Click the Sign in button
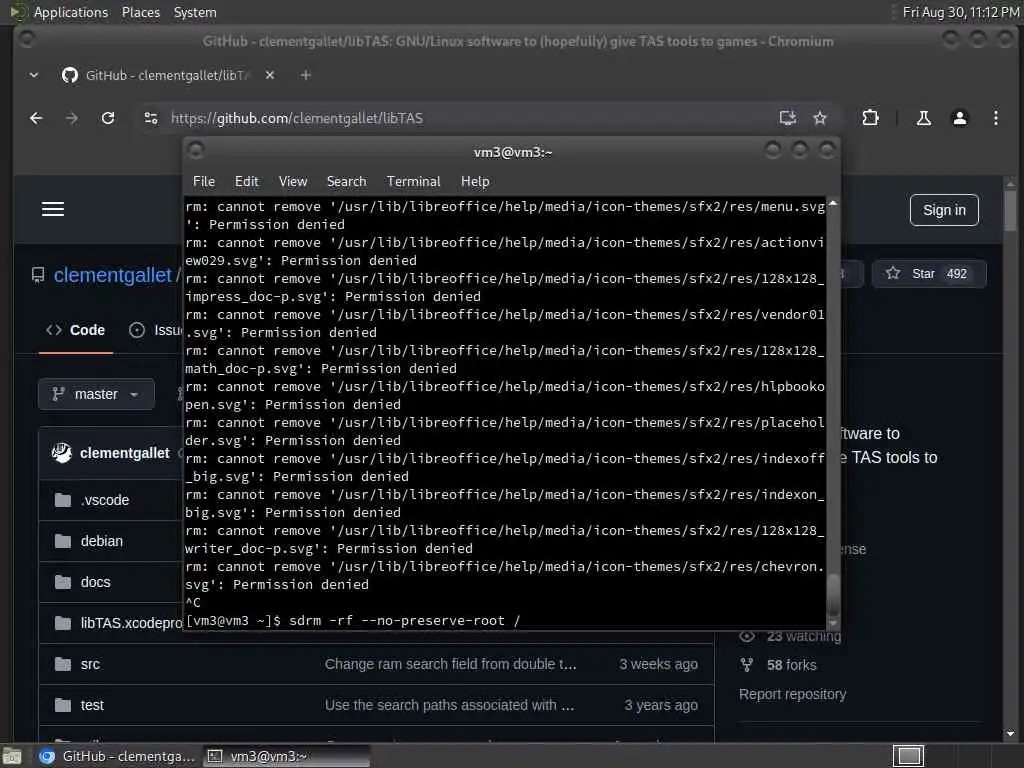Viewport: 1024px width, 768px height. coord(944,210)
